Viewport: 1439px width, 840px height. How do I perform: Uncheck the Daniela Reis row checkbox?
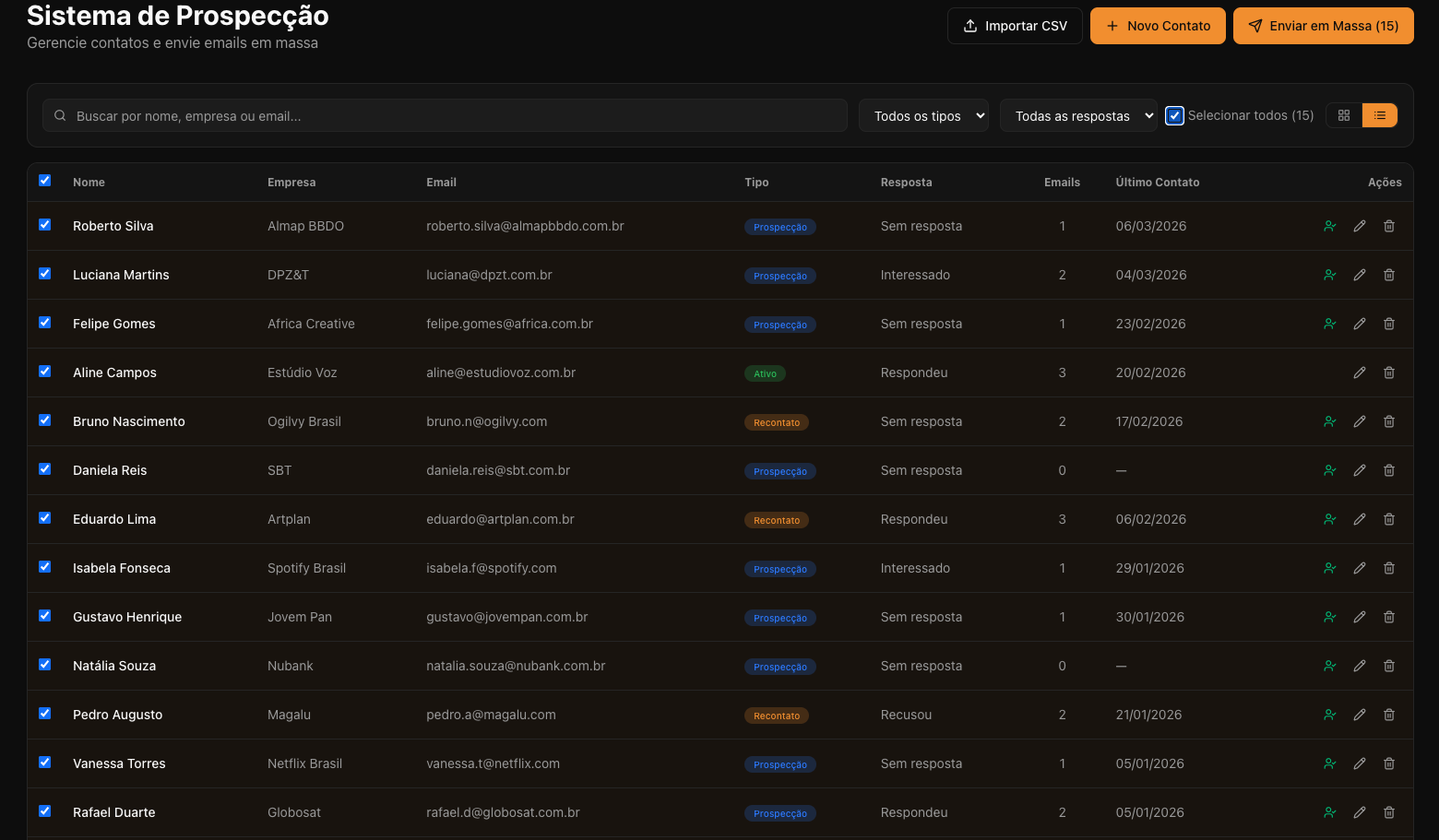(45, 469)
